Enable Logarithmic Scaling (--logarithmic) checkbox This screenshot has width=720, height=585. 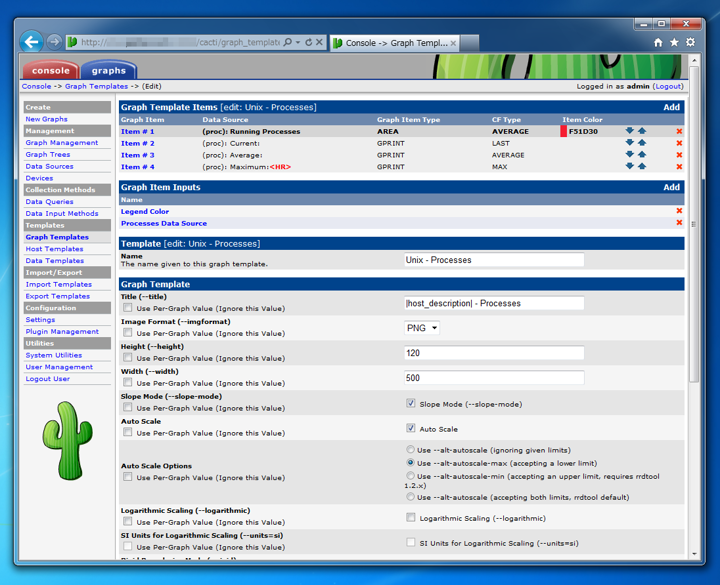(411, 518)
